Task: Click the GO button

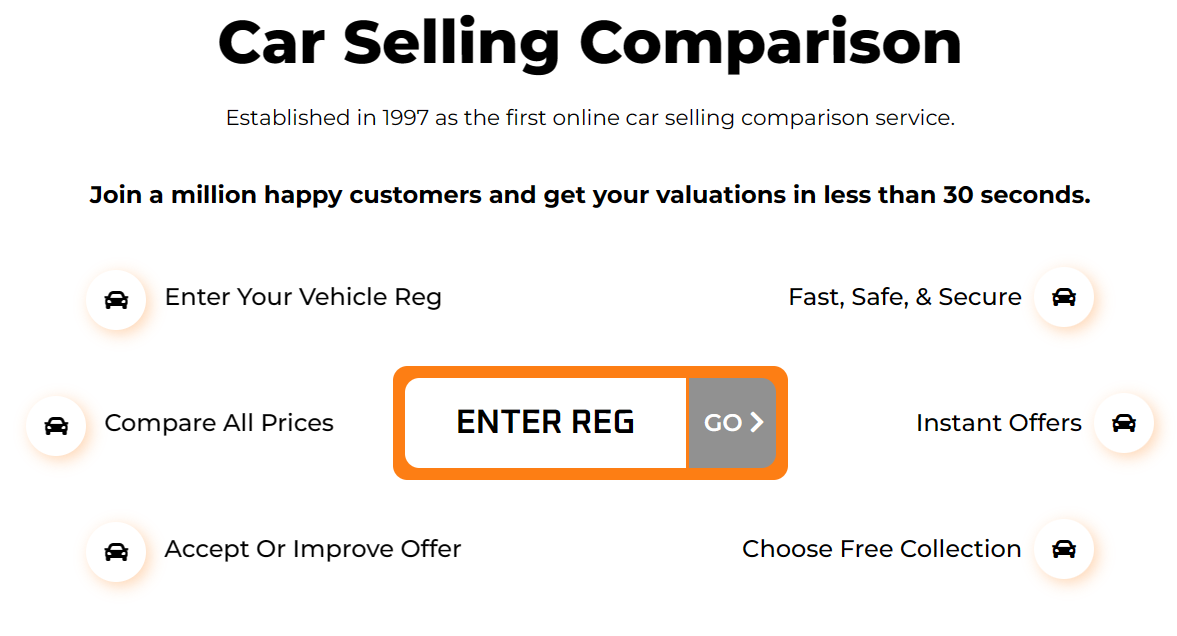Action: [x=732, y=423]
